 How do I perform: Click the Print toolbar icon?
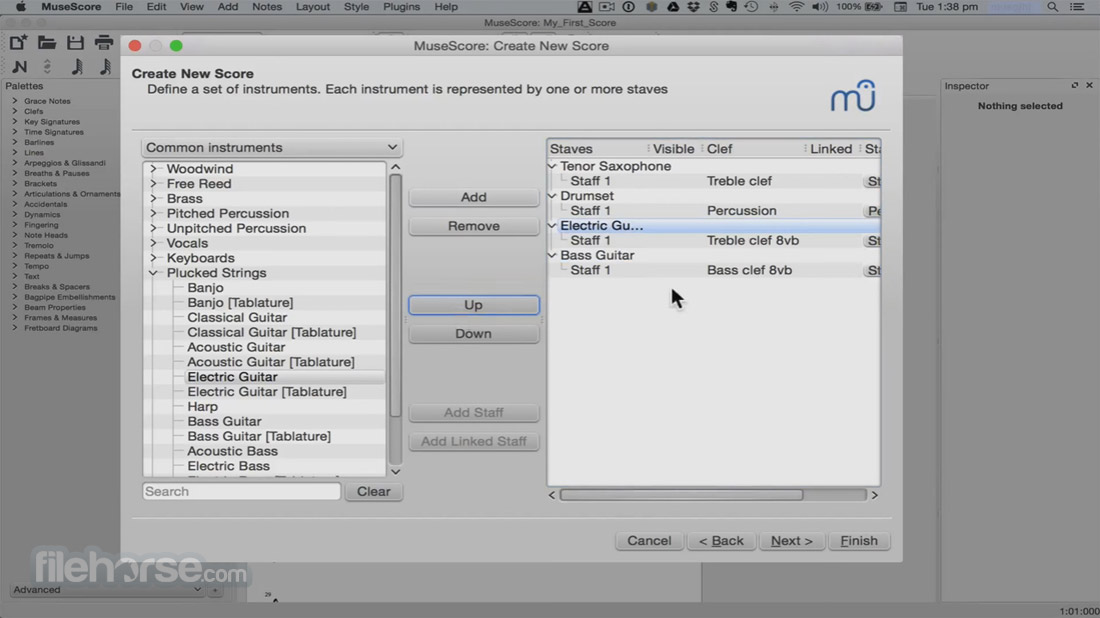(104, 43)
